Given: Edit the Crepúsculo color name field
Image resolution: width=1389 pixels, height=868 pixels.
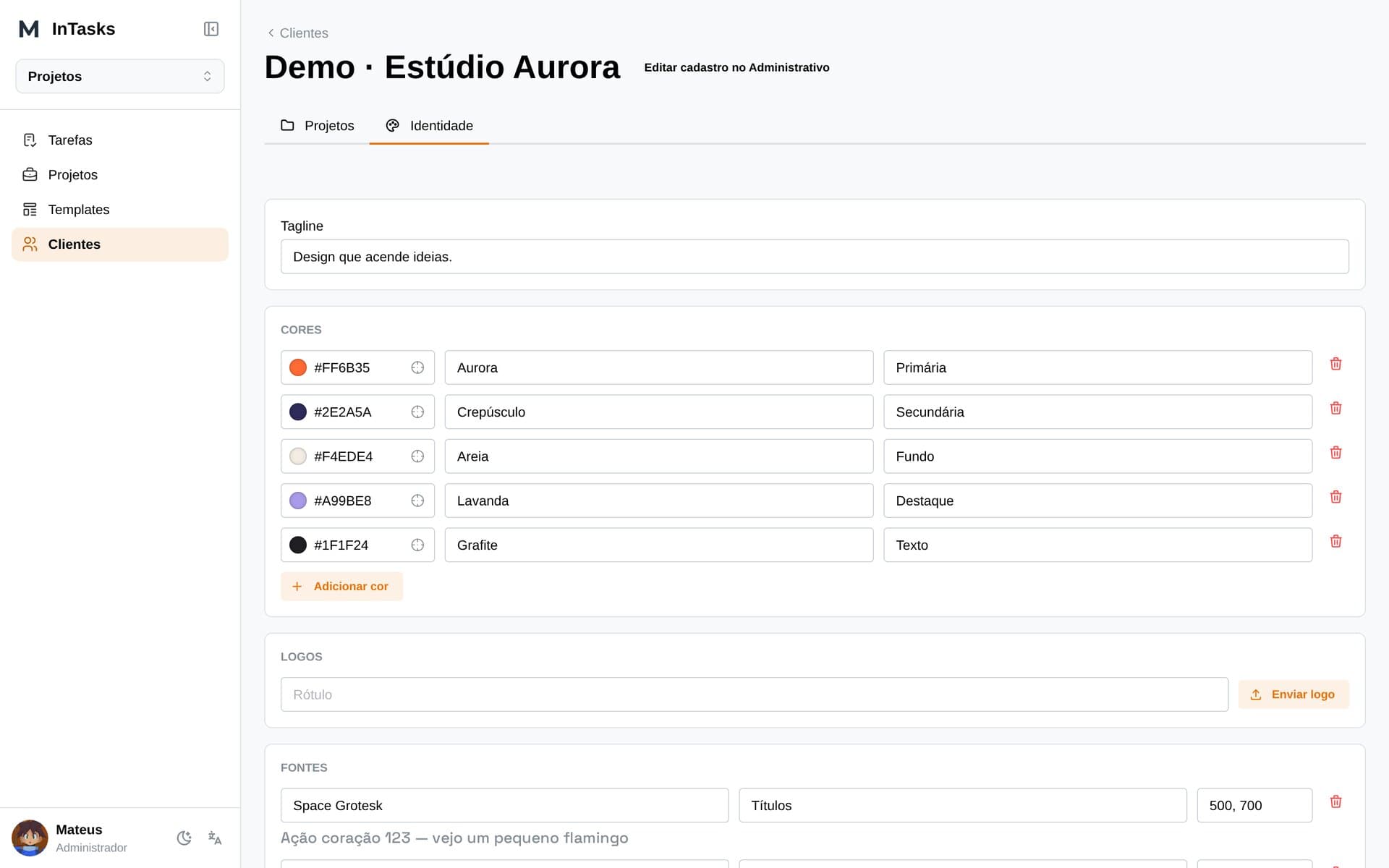Looking at the screenshot, I should tap(659, 412).
